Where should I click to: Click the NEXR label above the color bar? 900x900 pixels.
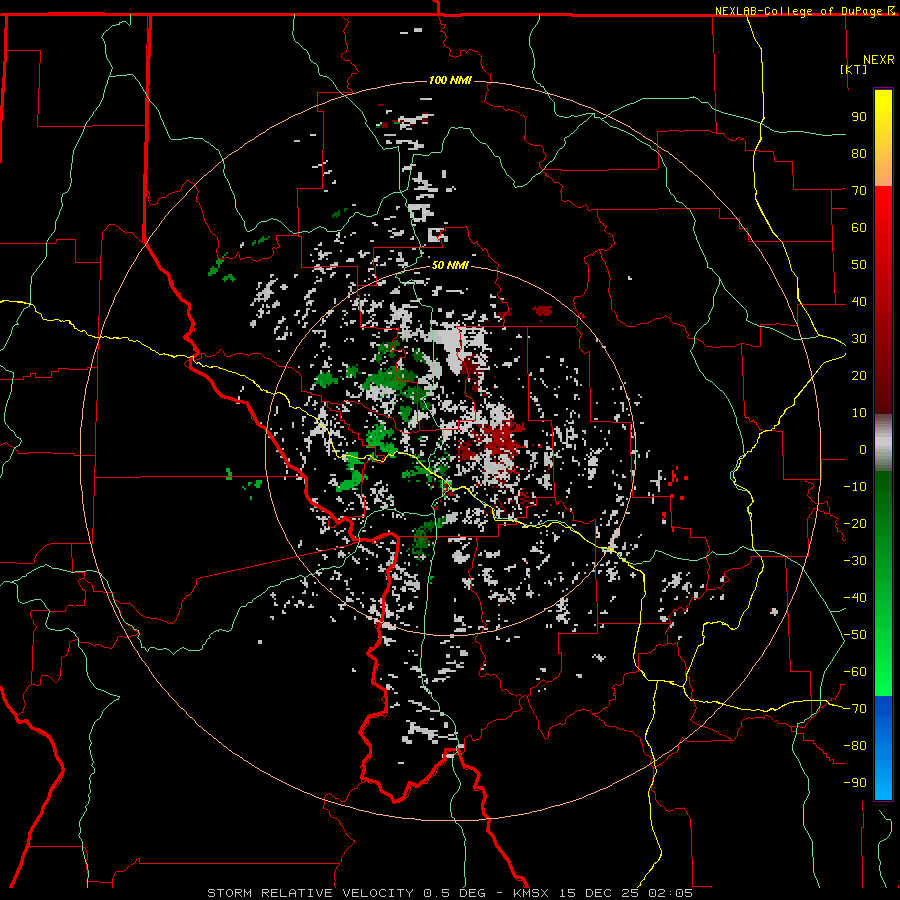point(879,60)
